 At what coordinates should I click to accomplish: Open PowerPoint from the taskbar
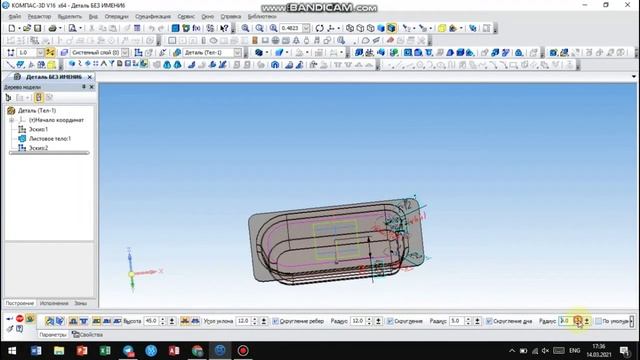pyautogui.click(x=82, y=351)
